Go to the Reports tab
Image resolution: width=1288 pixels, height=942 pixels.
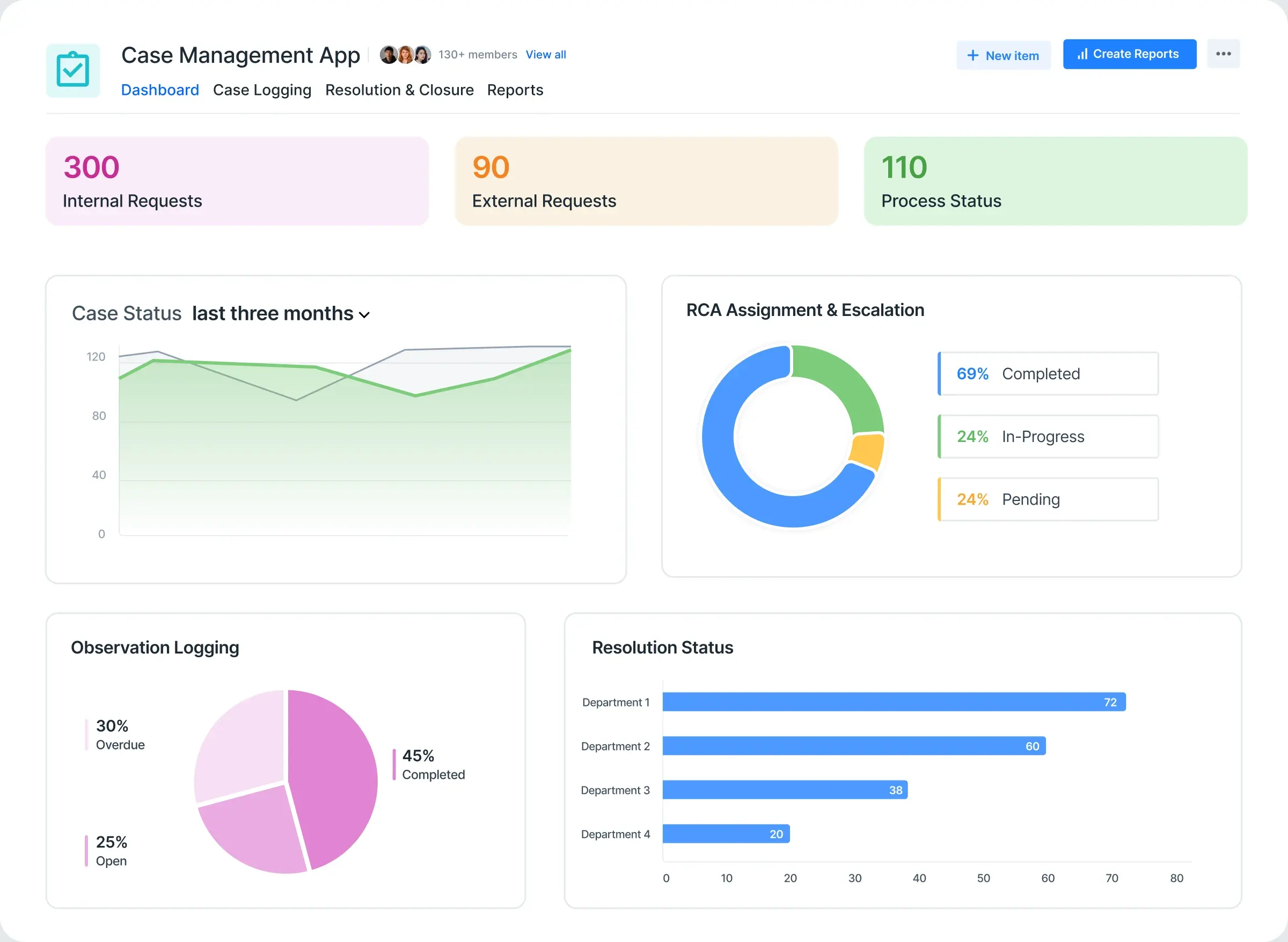(x=515, y=90)
